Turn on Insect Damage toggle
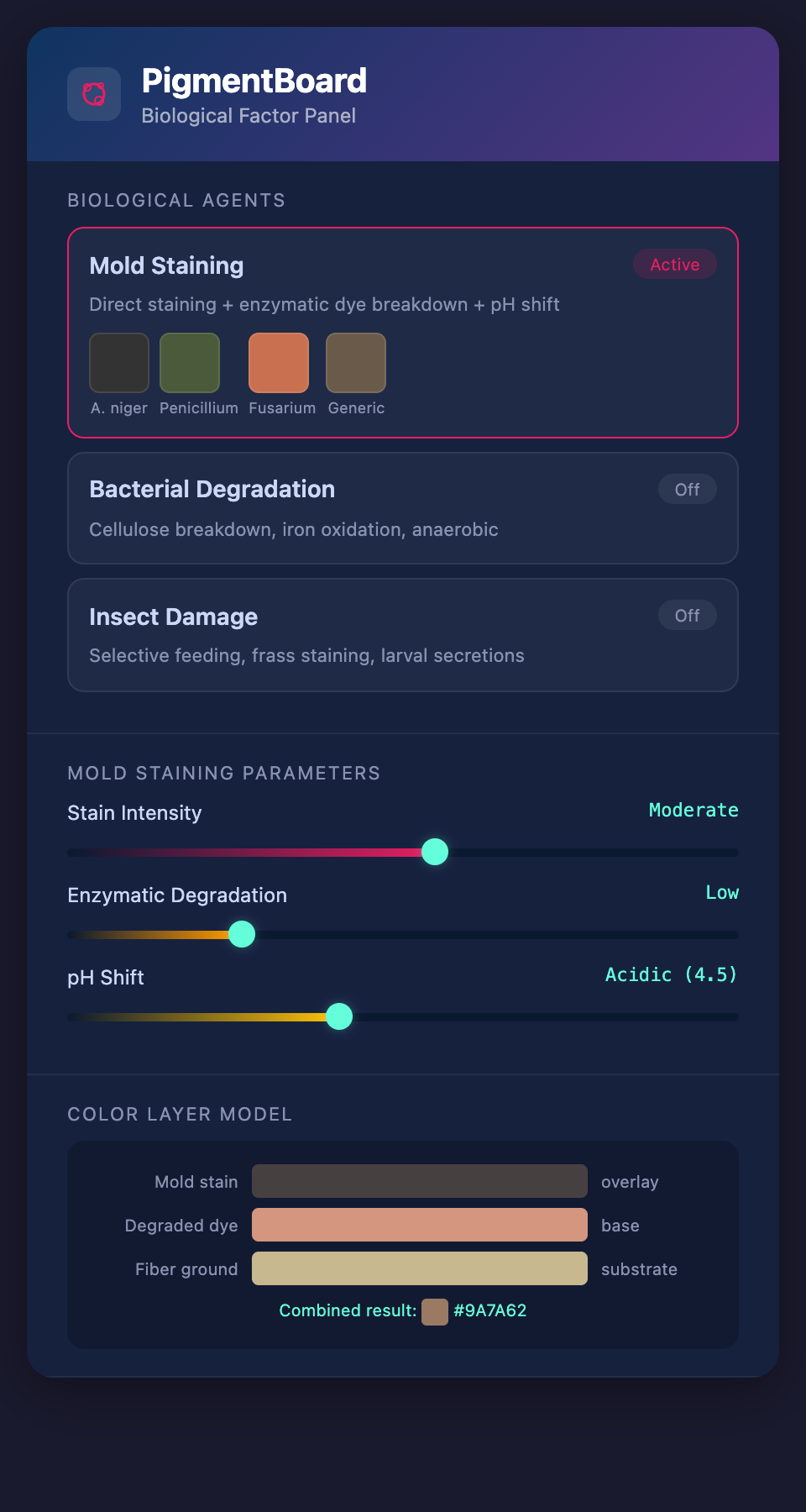Screen dimensions: 806x1512 coord(687,616)
